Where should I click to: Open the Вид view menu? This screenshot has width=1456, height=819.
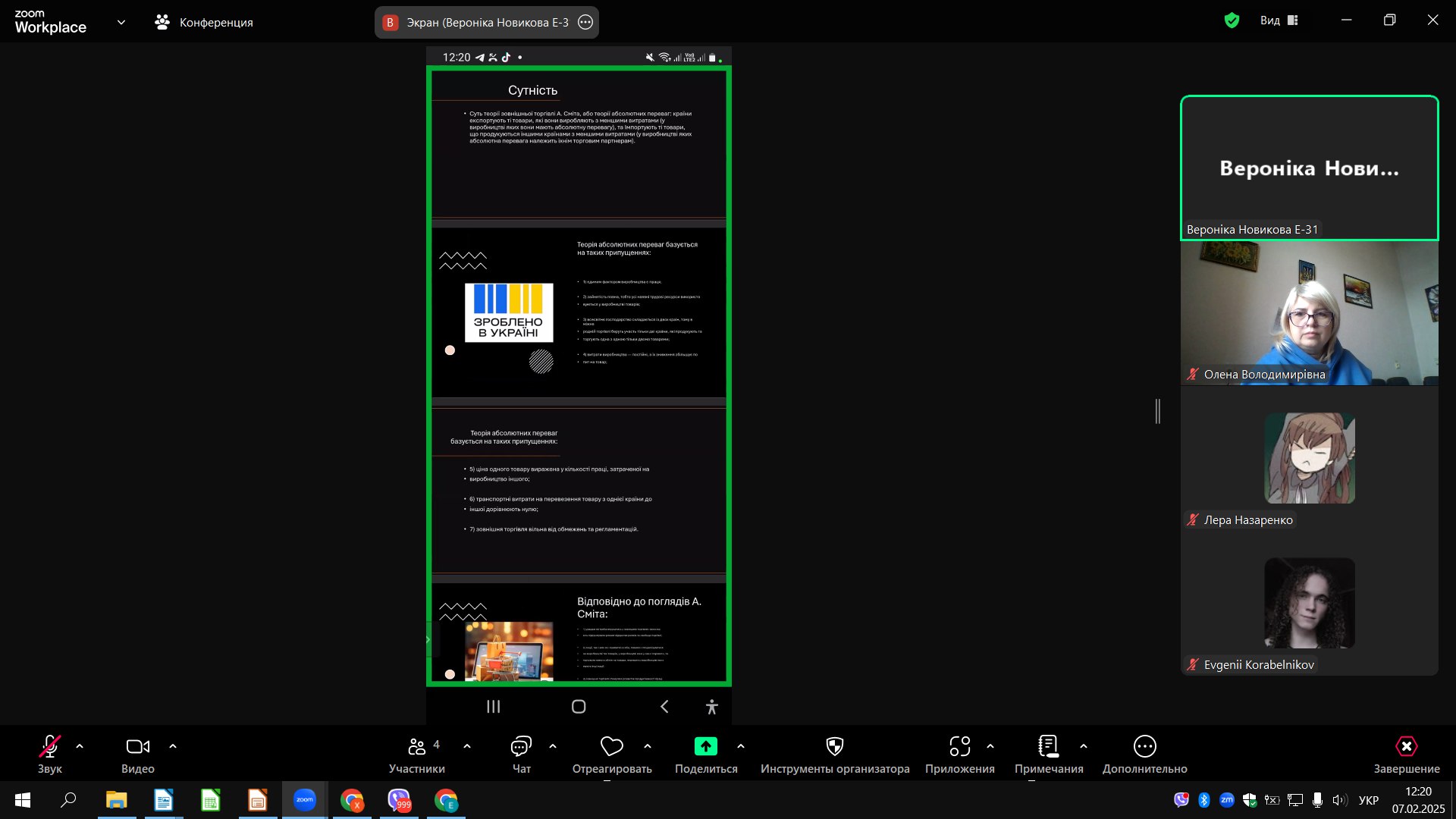(1279, 20)
